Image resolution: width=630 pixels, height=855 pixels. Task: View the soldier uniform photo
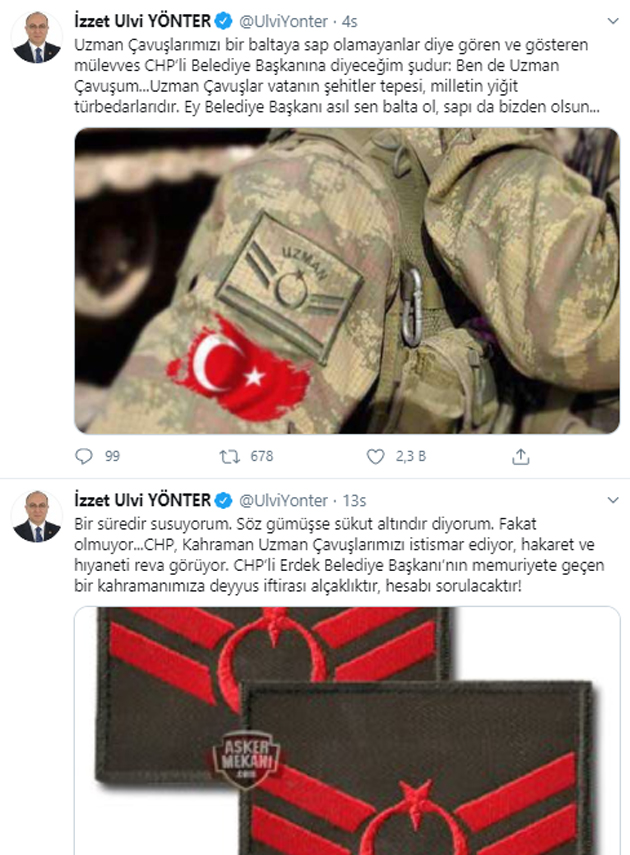pos(347,281)
